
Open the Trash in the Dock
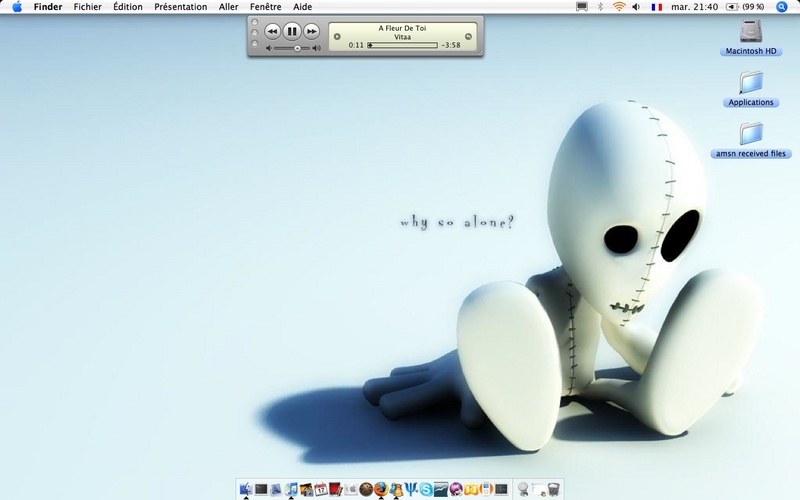coord(553,489)
